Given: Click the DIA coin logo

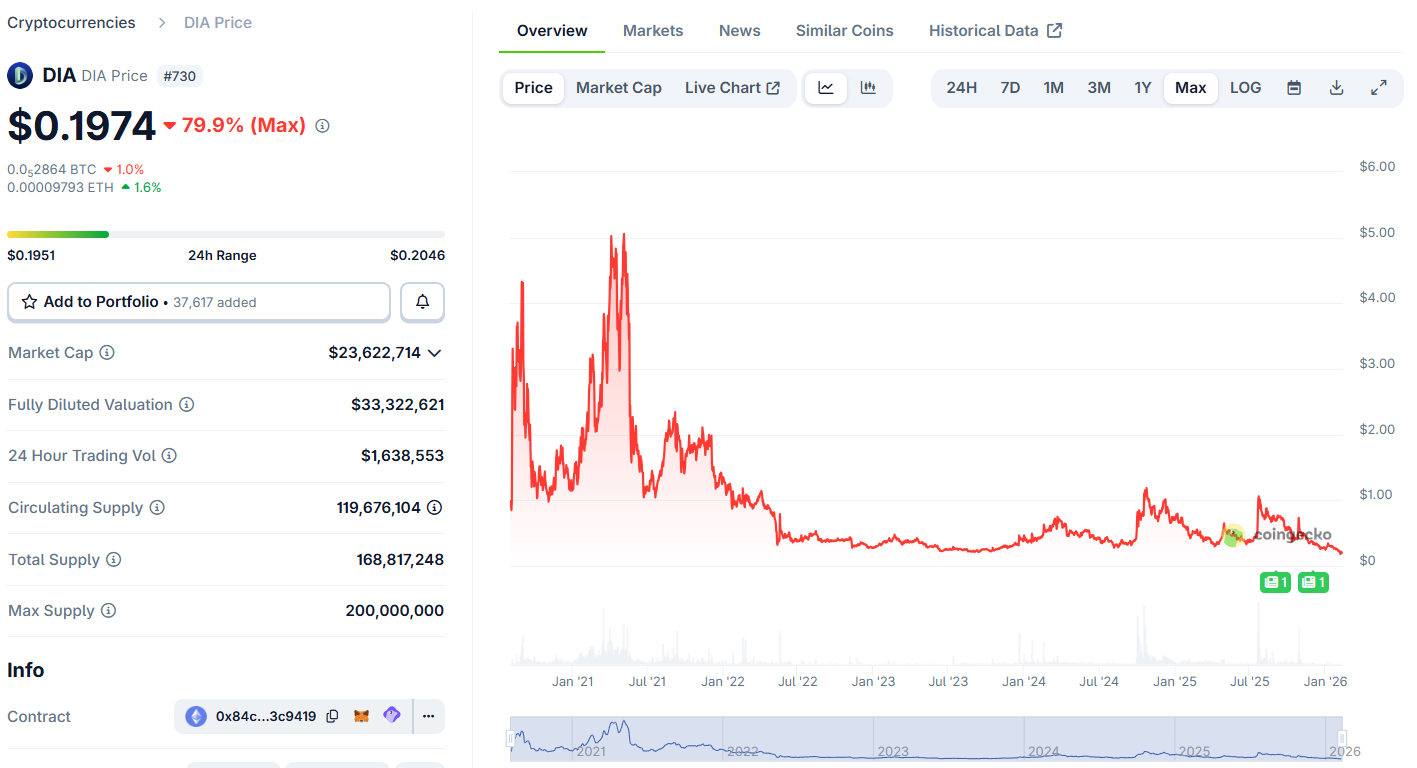Looking at the screenshot, I should pyautogui.click(x=20, y=75).
